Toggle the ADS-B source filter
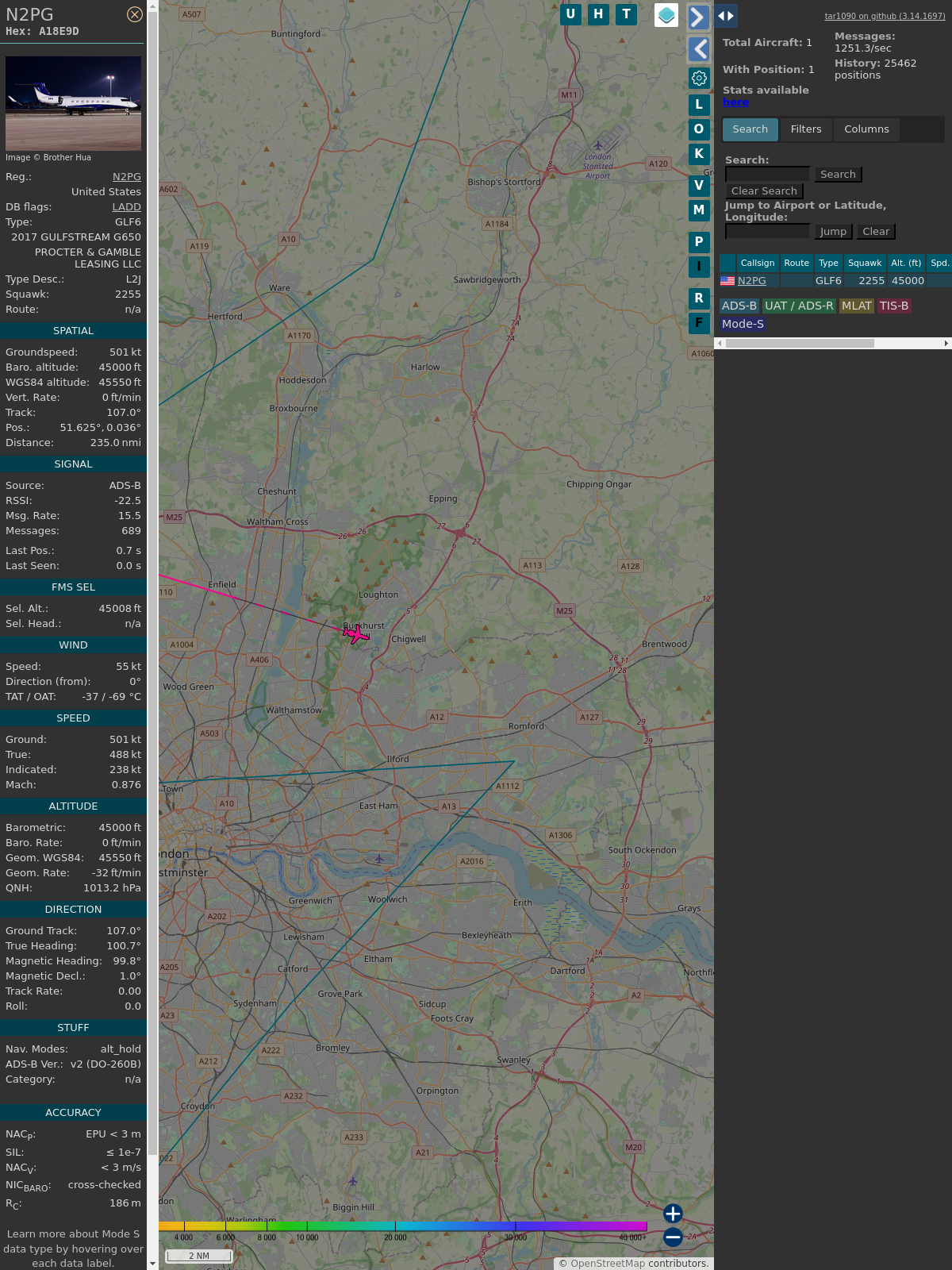 click(x=739, y=306)
